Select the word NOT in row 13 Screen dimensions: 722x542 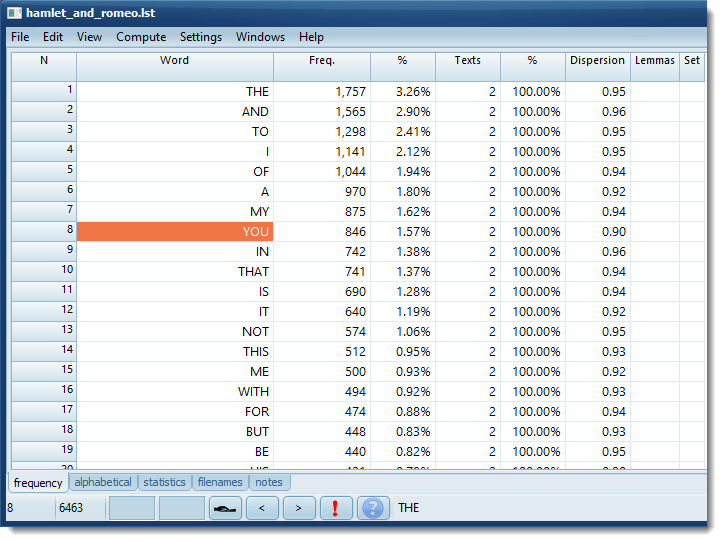pyautogui.click(x=256, y=332)
